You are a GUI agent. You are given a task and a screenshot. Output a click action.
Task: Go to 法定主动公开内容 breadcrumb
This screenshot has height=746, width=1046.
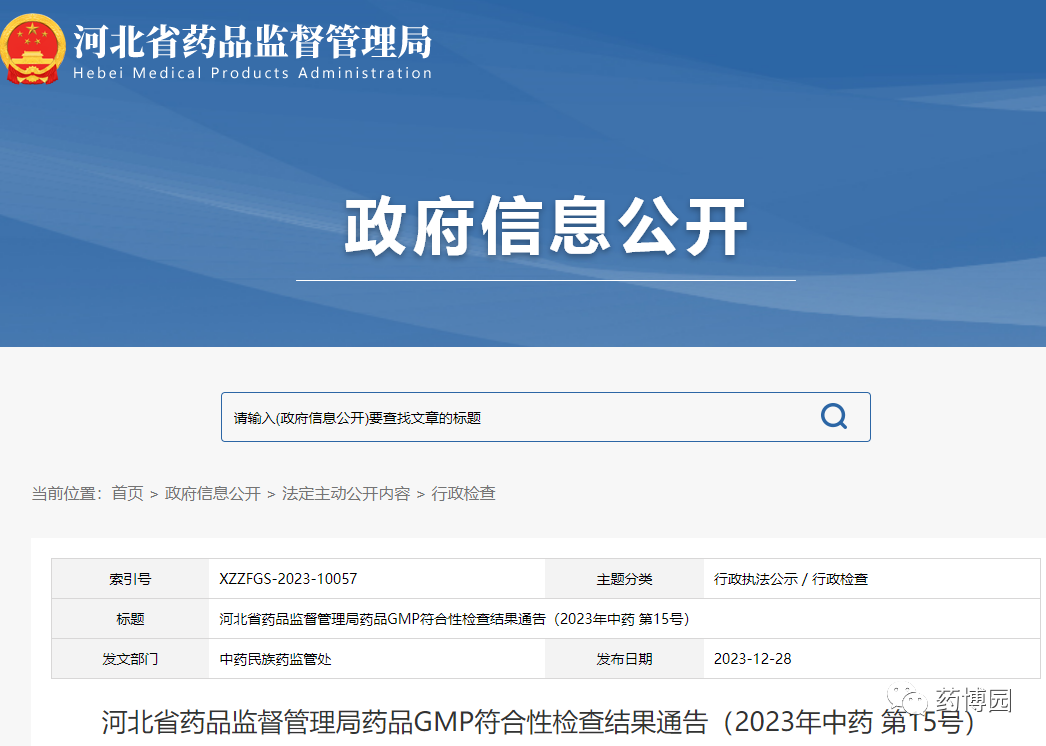346,494
